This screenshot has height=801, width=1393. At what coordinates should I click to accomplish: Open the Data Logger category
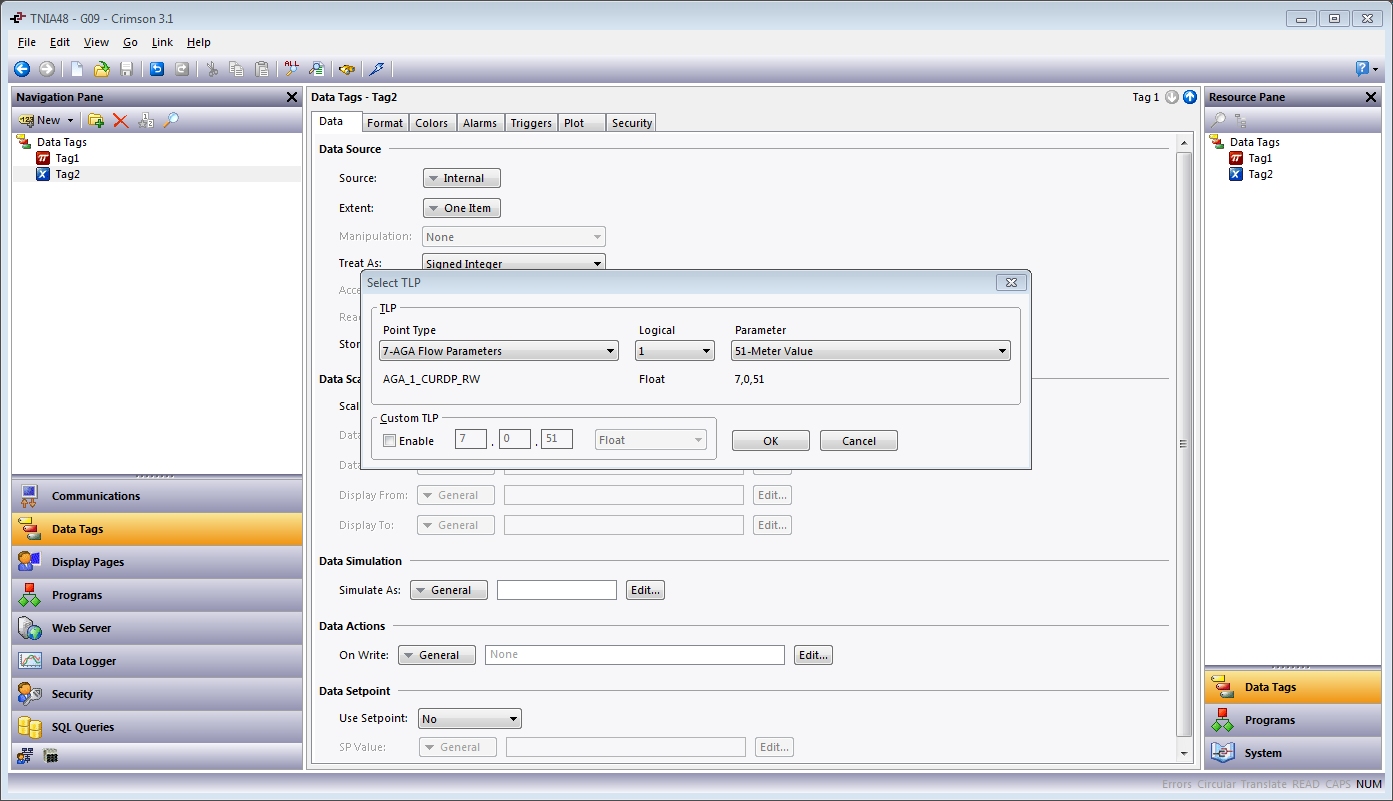(157, 661)
